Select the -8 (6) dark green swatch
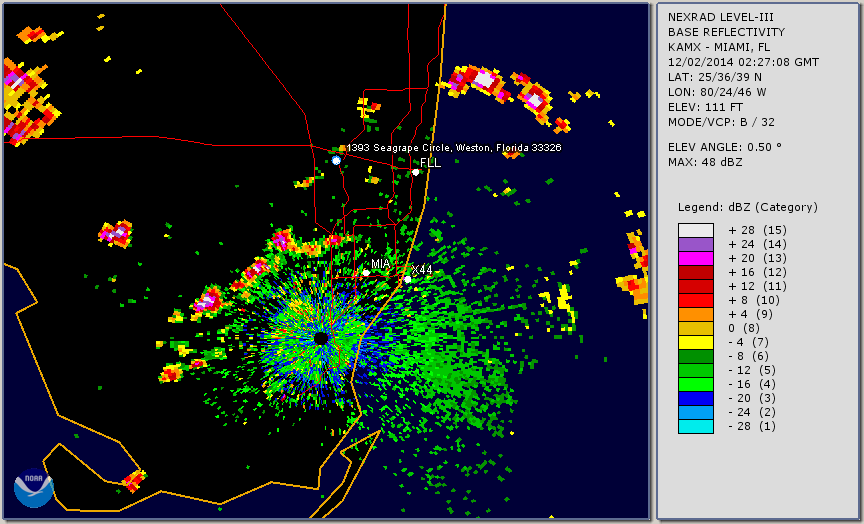The height and width of the screenshot is (524, 864). 696,356
